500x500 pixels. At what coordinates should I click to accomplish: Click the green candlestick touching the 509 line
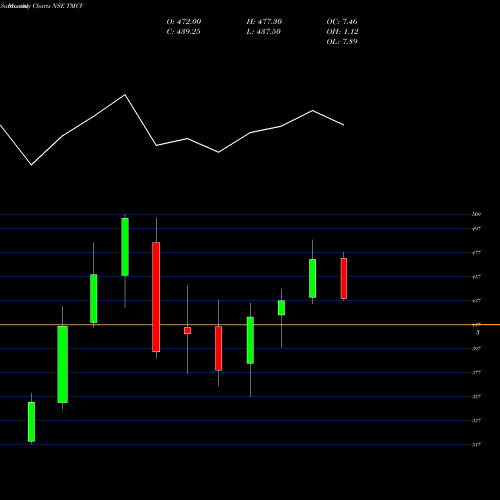(125, 247)
